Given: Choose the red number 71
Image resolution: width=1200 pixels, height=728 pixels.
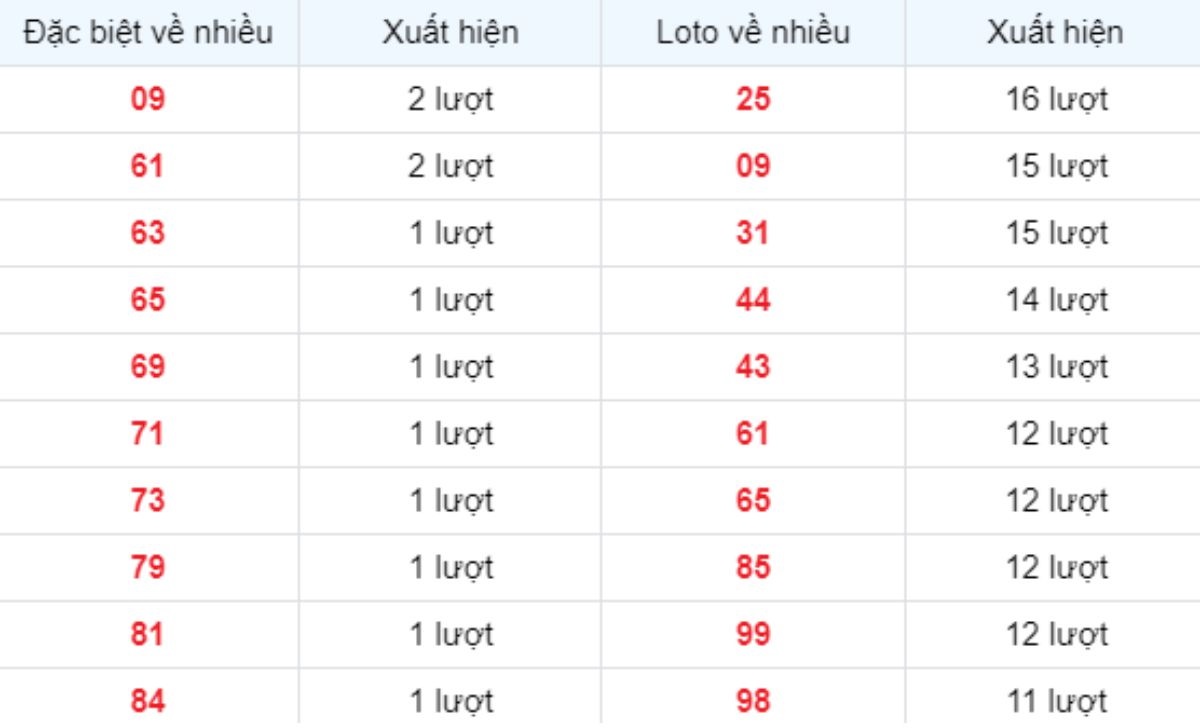Looking at the screenshot, I should click(x=148, y=434).
